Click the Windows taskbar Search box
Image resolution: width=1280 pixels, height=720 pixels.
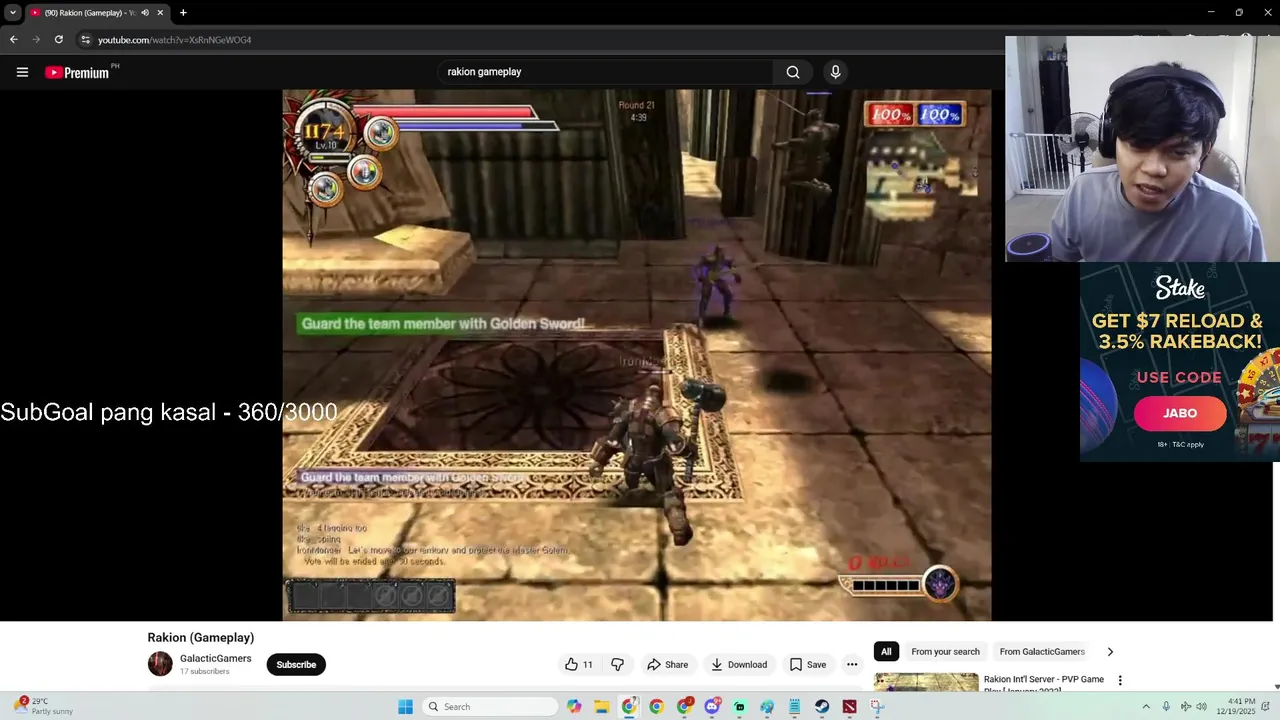(488, 707)
